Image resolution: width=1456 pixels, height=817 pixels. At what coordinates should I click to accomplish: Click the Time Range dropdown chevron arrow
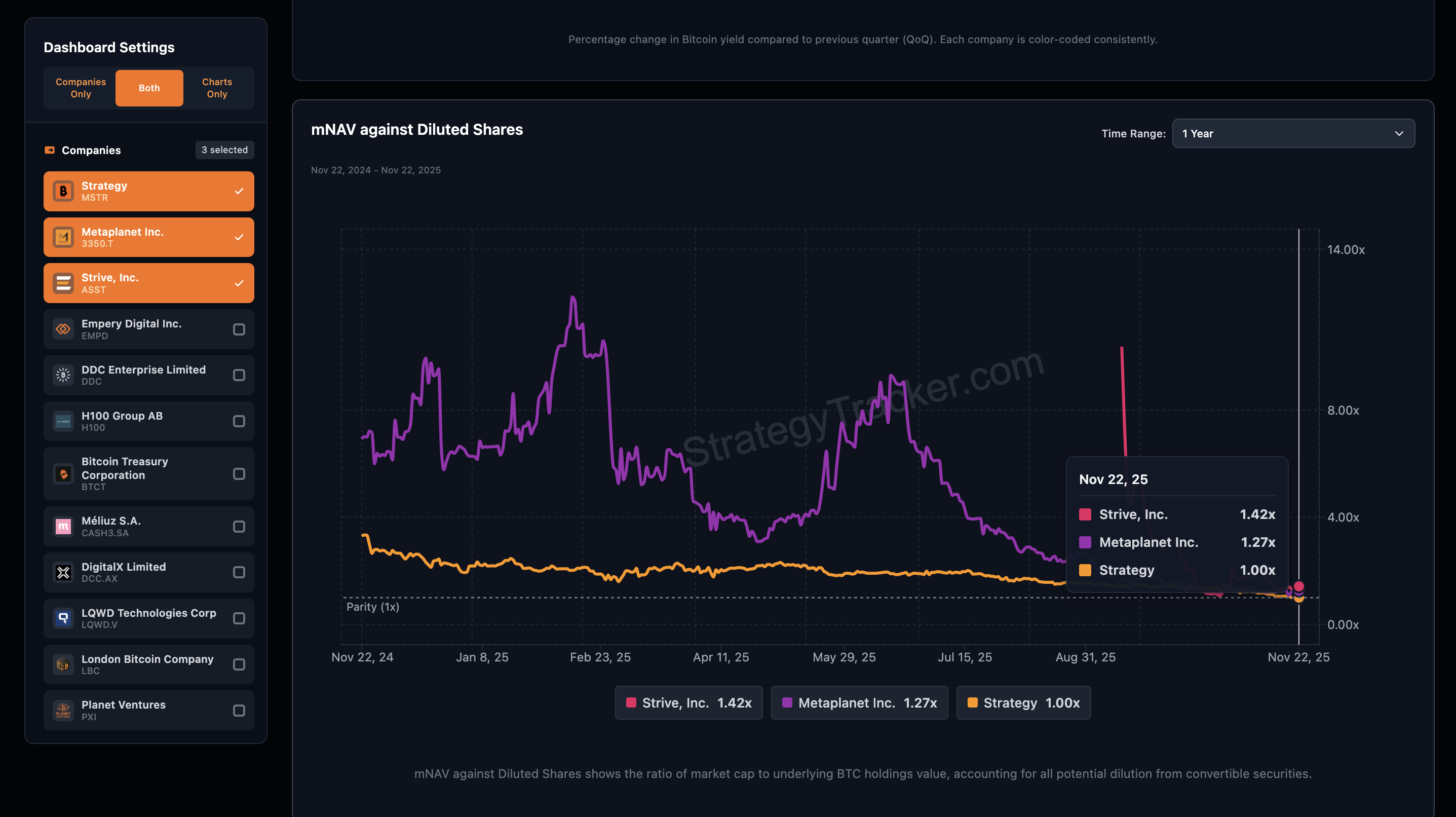1399,133
